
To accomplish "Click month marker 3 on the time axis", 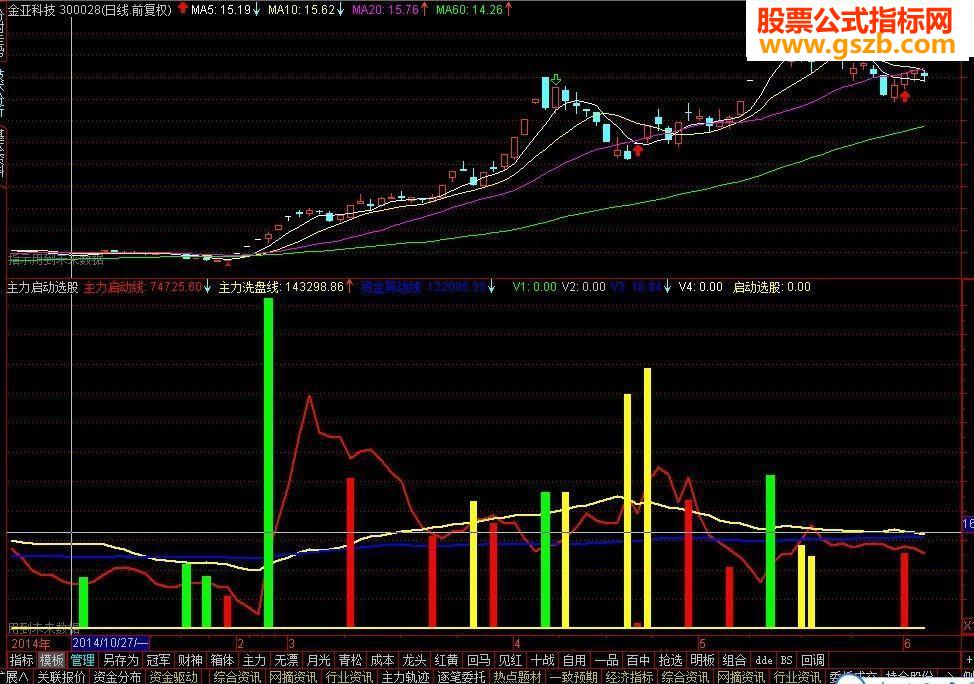I will [x=291, y=643].
